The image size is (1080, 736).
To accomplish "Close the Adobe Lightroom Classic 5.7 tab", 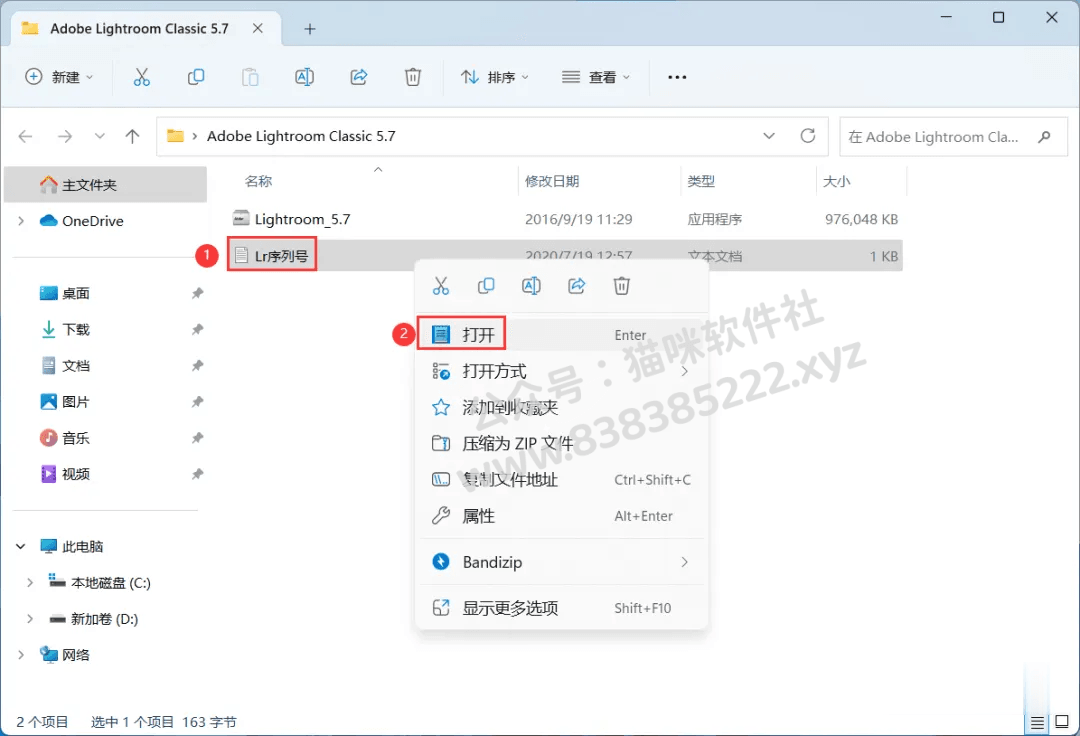I will [258, 28].
